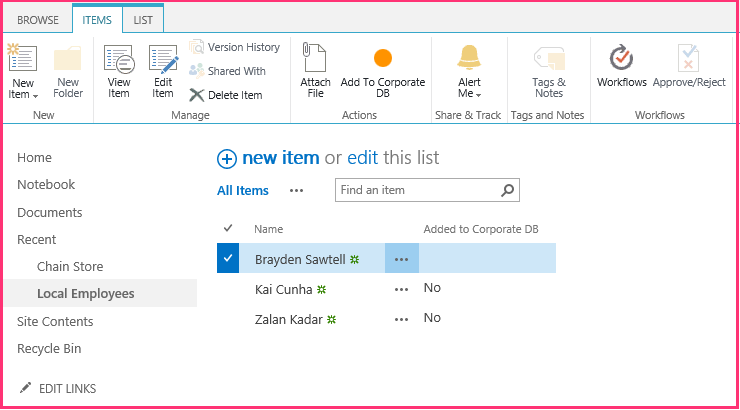Image resolution: width=740 pixels, height=410 pixels.
Task: Click the Find an item search box
Action: pyautogui.click(x=418, y=190)
